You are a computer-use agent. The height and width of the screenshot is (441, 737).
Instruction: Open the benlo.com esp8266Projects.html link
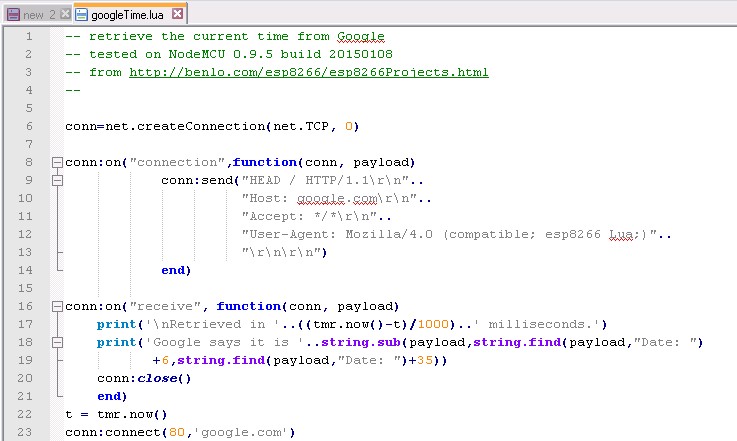pos(308,72)
